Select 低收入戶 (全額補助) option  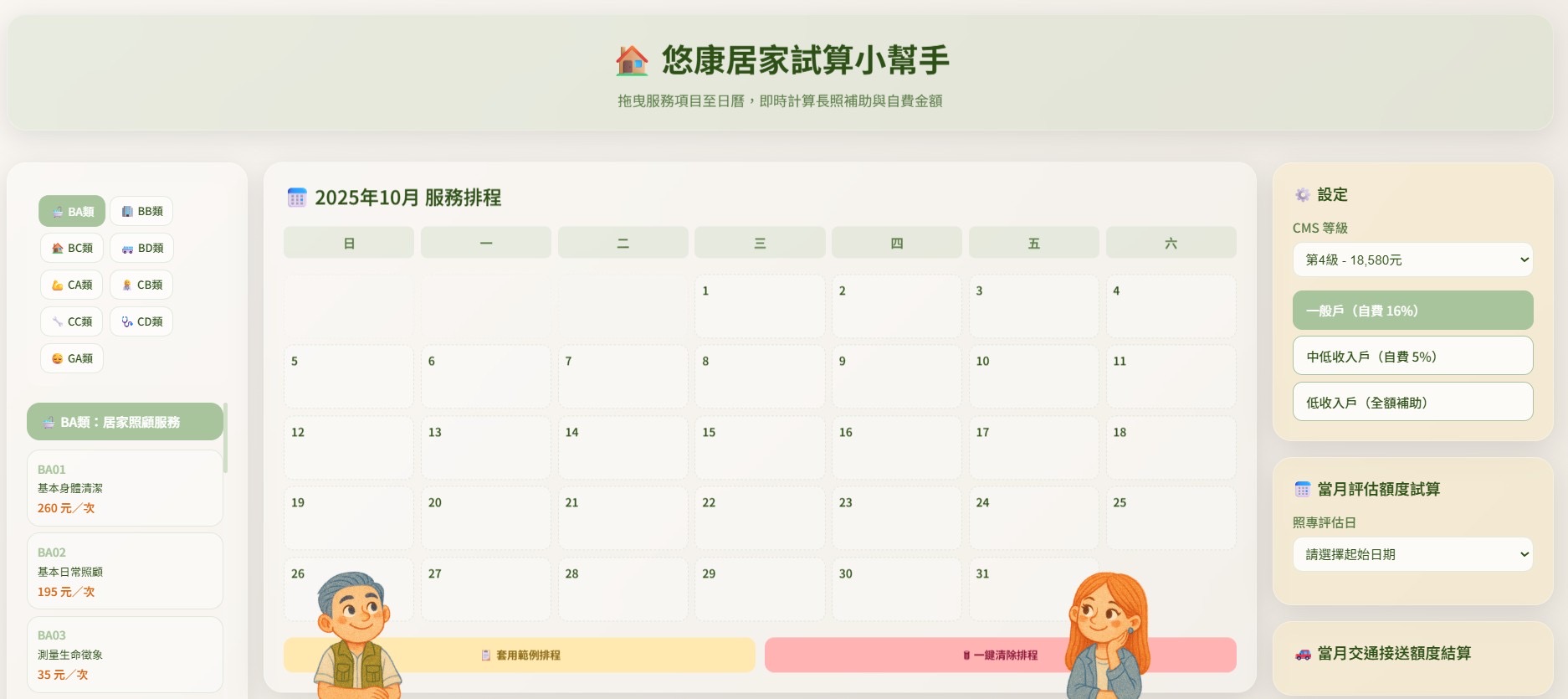coord(1412,403)
